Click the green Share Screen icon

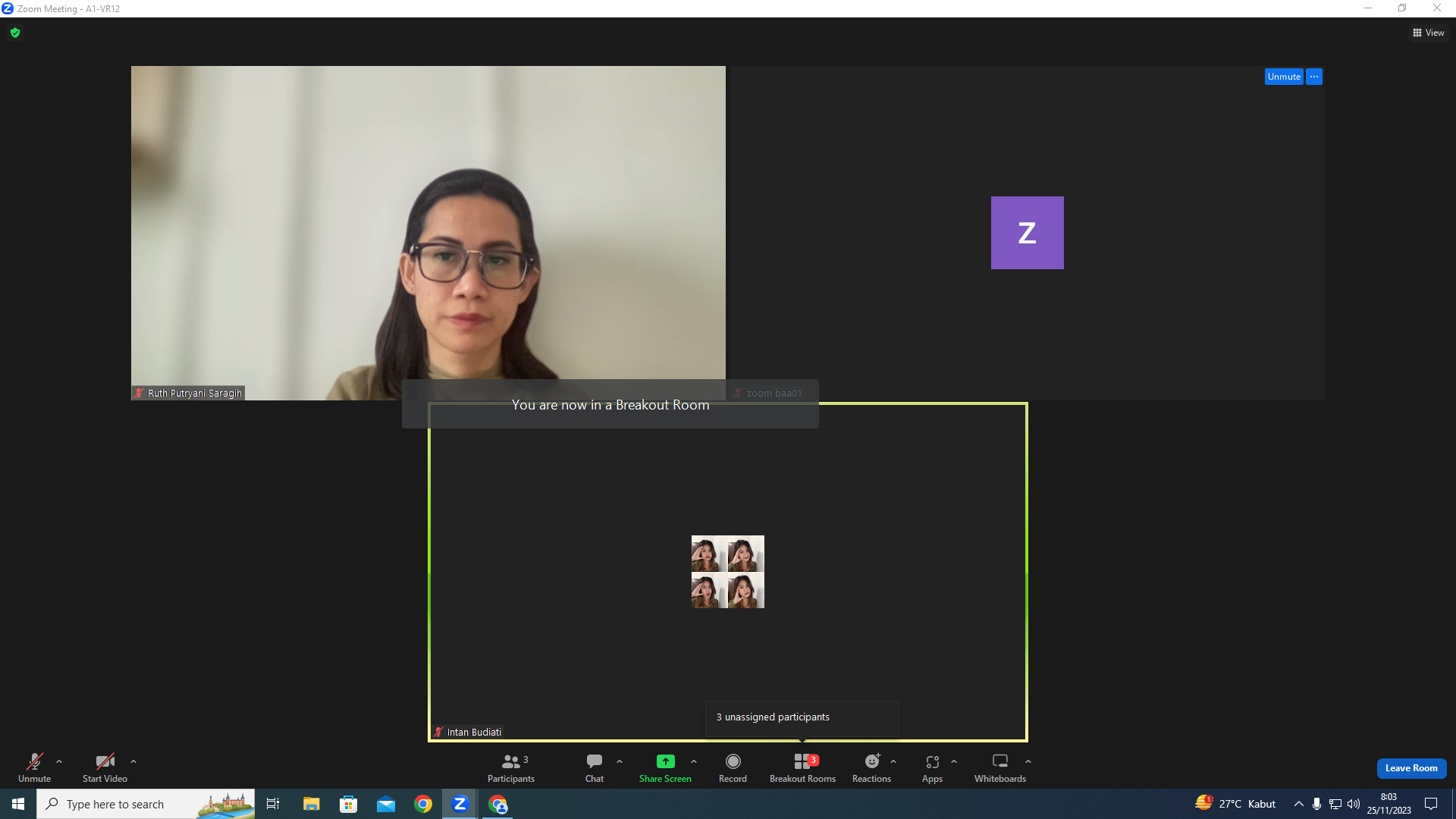click(665, 761)
